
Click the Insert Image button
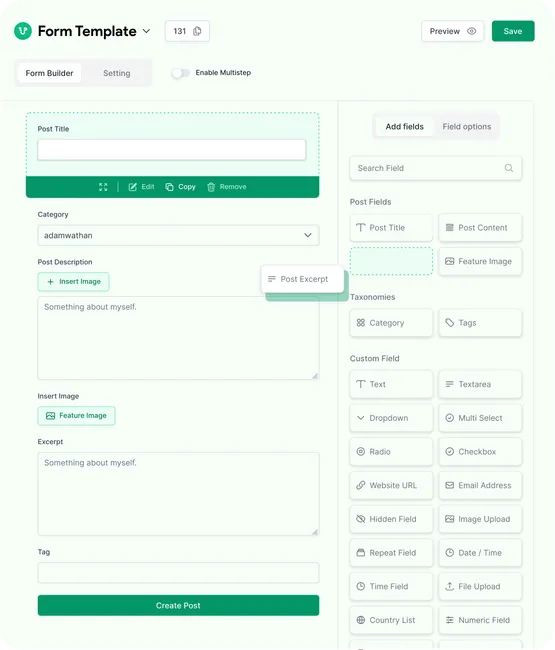point(73,281)
